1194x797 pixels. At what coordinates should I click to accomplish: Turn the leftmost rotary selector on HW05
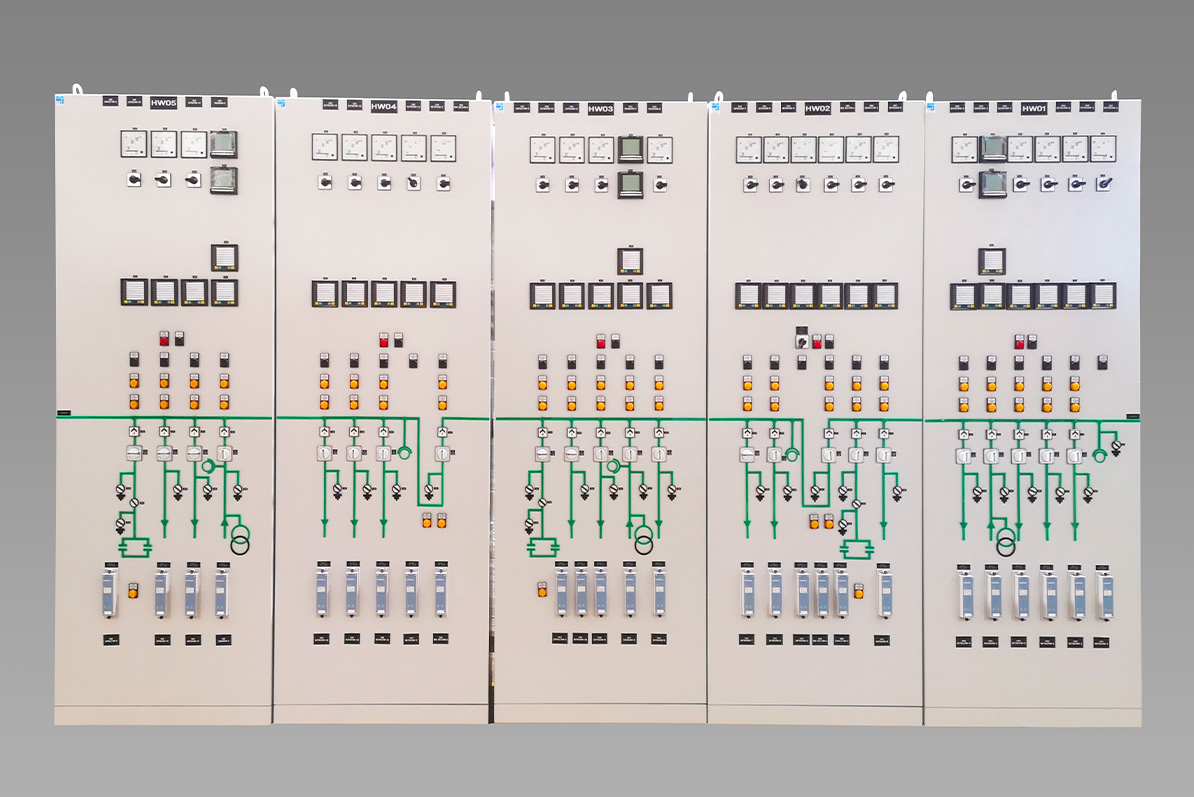(x=133, y=180)
